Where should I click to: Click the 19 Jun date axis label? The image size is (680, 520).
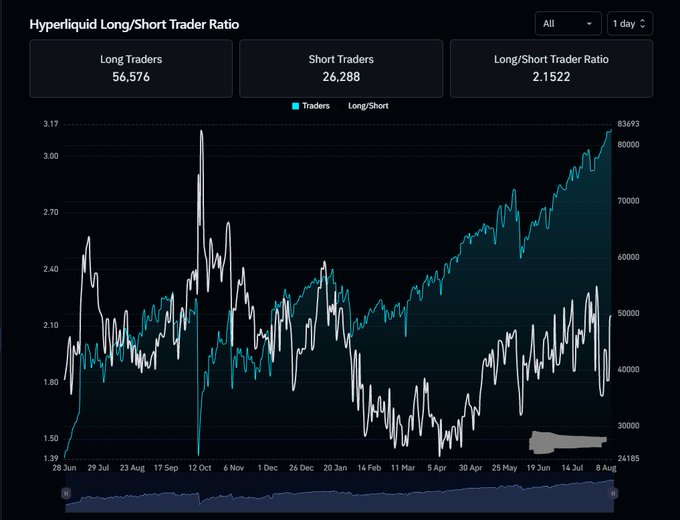click(538, 468)
